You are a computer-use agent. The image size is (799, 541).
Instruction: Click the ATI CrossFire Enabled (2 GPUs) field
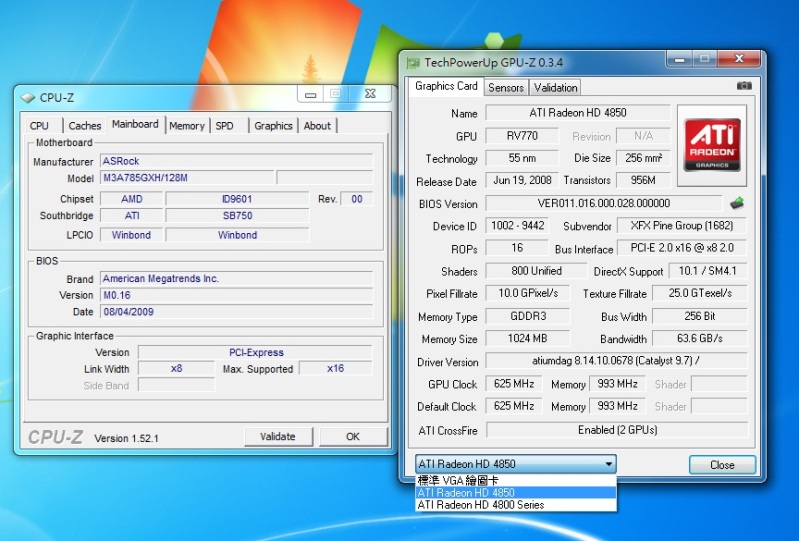[x=617, y=430]
